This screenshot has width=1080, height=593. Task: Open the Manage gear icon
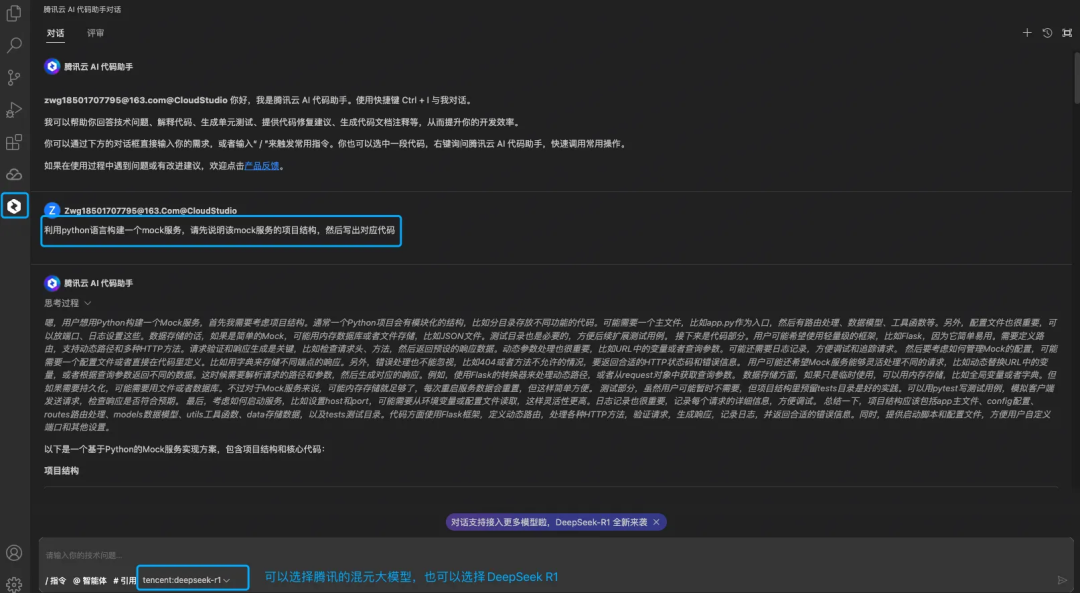pos(14,583)
